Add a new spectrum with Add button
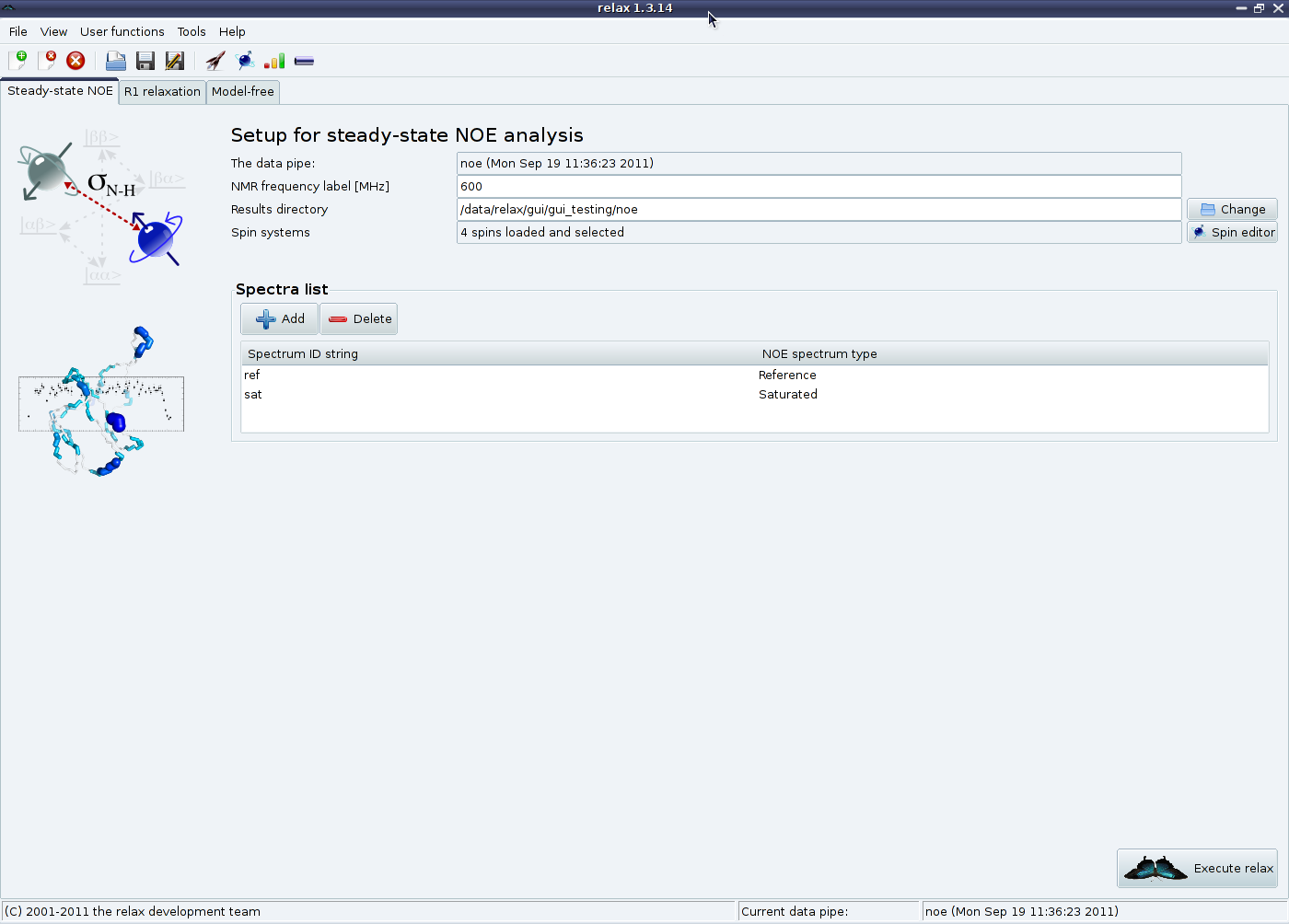1289x924 pixels. (x=280, y=318)
